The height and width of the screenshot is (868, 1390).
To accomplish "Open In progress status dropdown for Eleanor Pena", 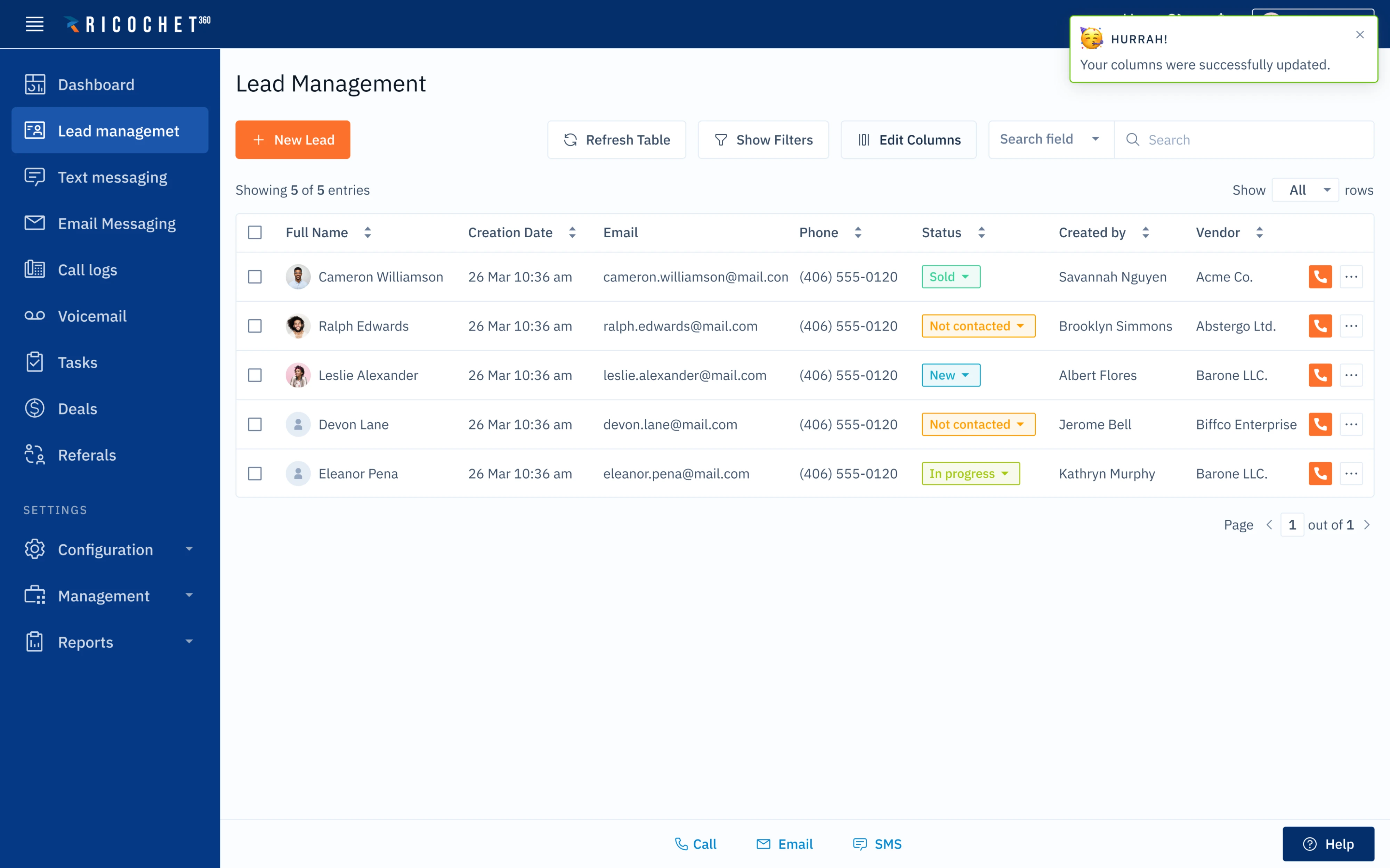I will [971, 474].
